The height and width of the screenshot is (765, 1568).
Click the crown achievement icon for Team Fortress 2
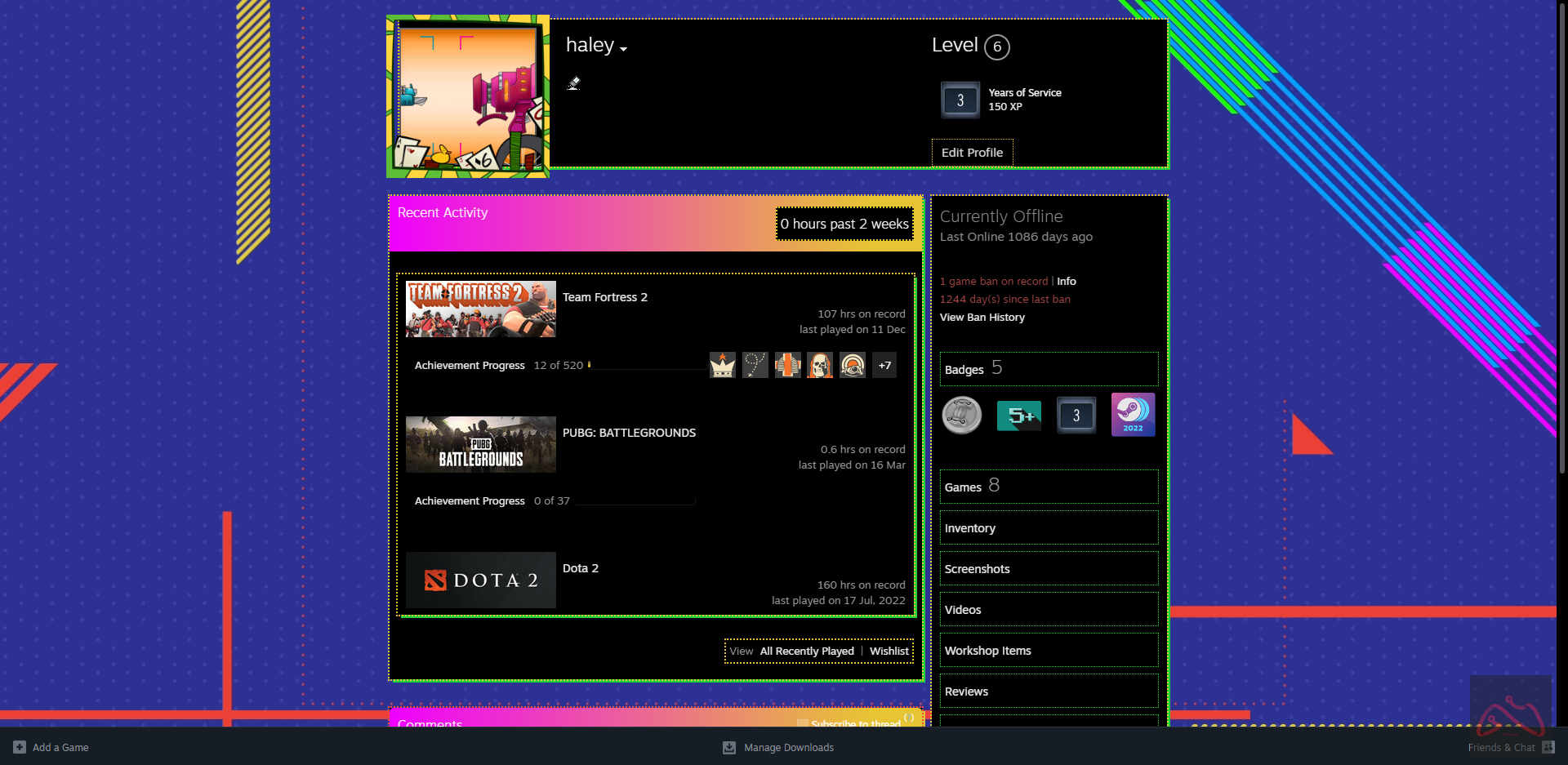pyautogui.click(x=722, y=365)
